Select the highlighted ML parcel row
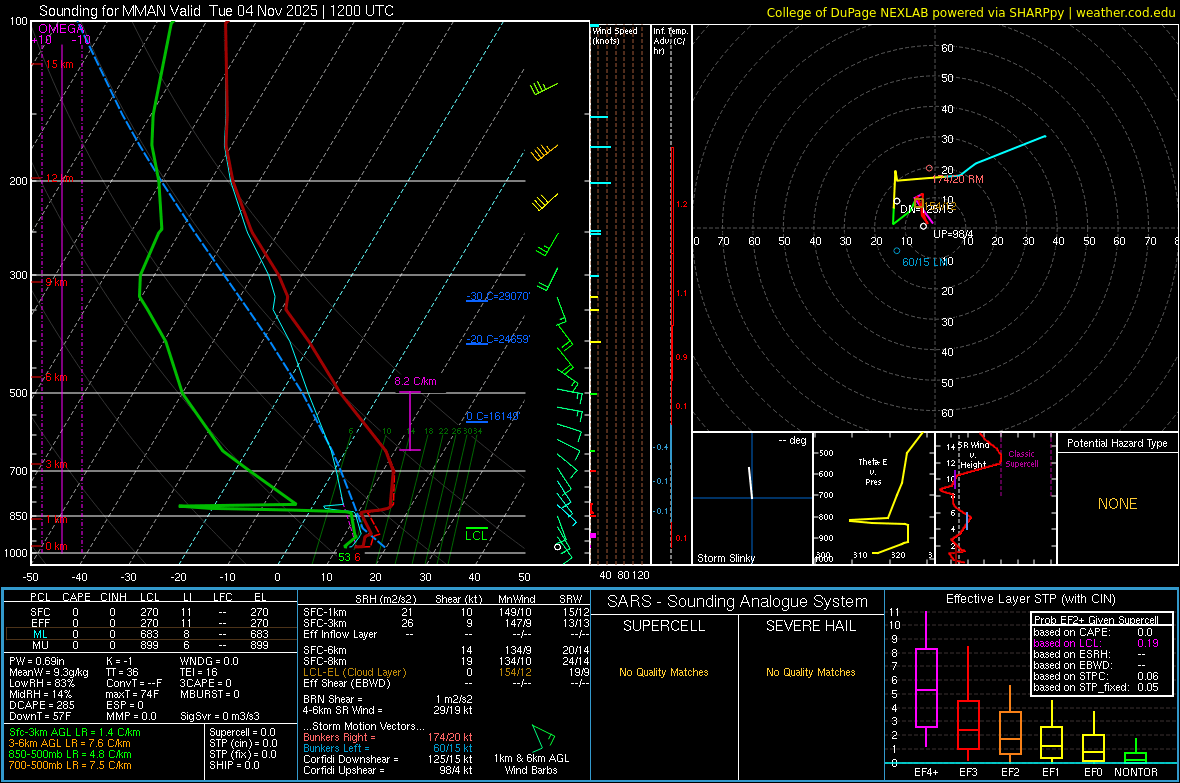 [149, 634]
